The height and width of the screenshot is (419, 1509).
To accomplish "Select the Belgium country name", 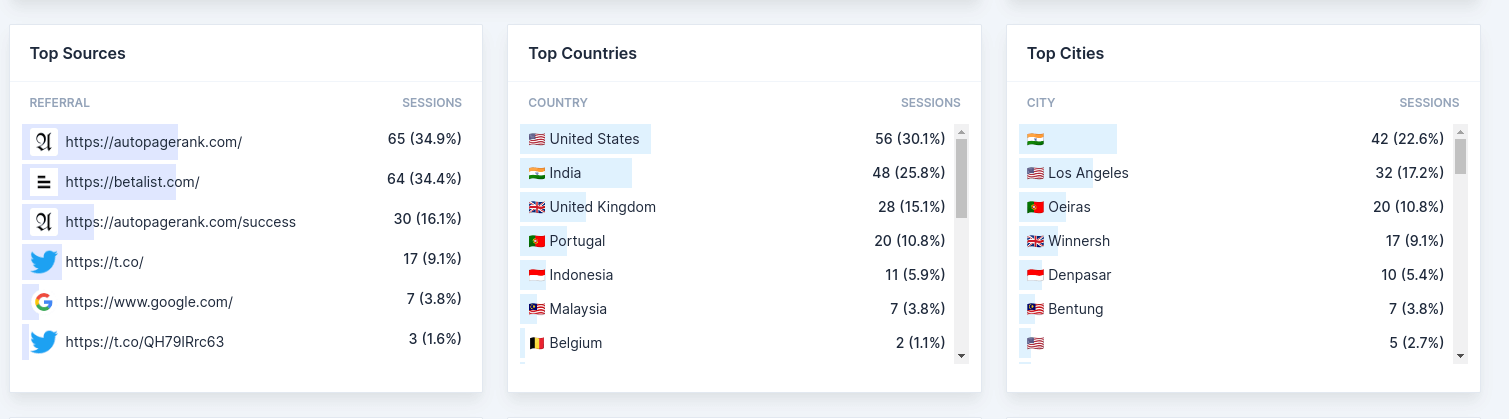I will pyautogui.click(x=576, y=343).
